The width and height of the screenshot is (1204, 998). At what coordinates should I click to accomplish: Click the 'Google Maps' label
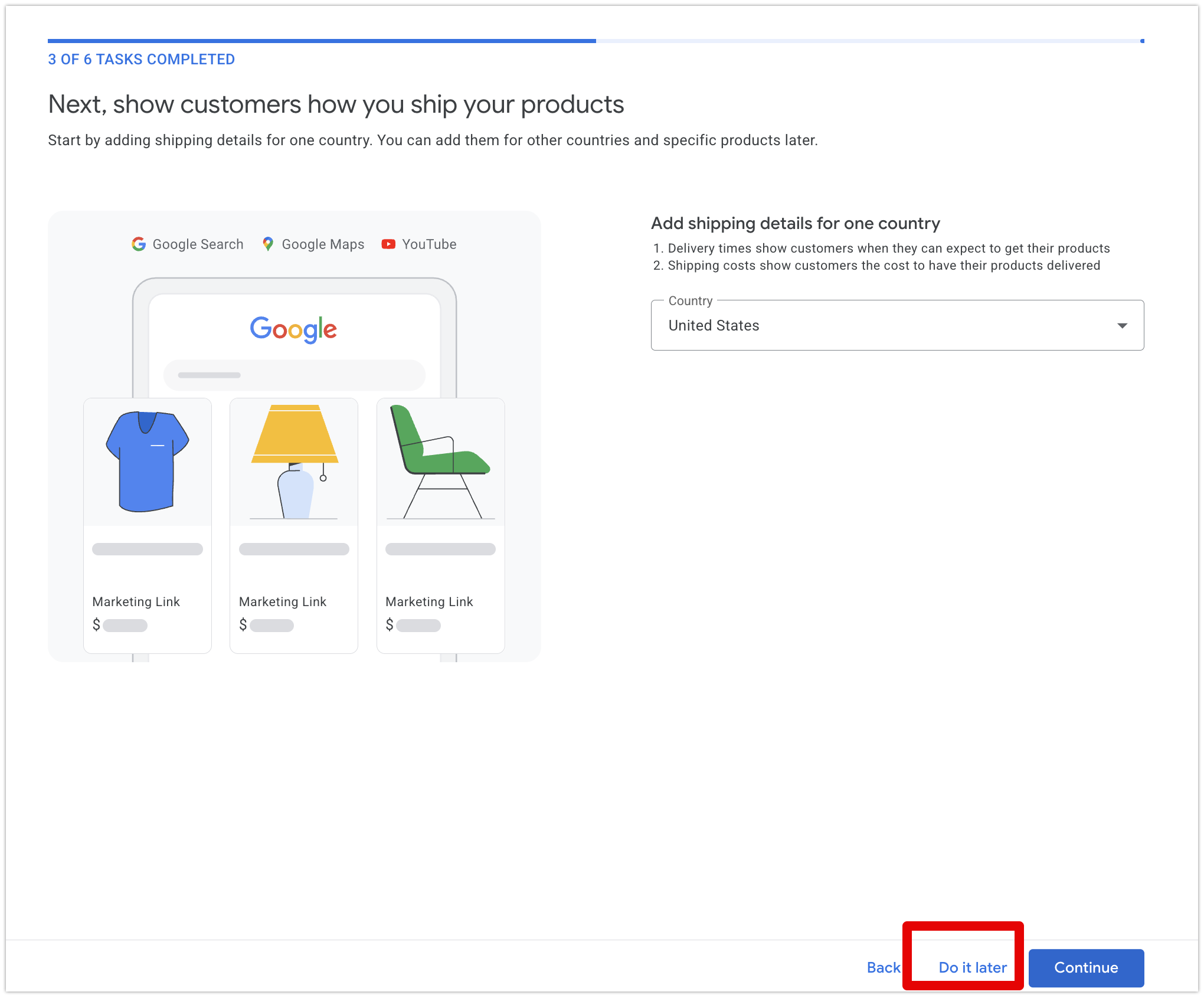coord(323,244)
